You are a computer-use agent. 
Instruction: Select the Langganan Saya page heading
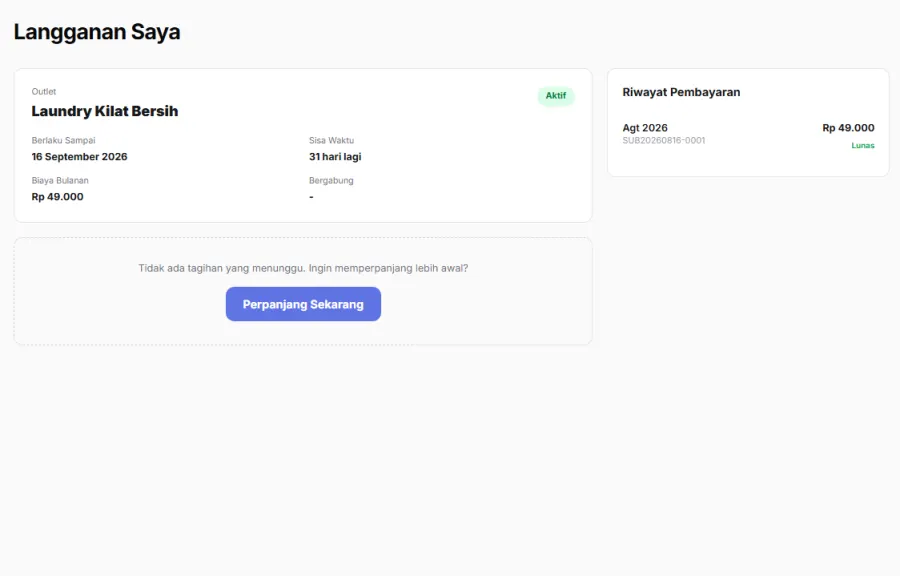(97, 32)
